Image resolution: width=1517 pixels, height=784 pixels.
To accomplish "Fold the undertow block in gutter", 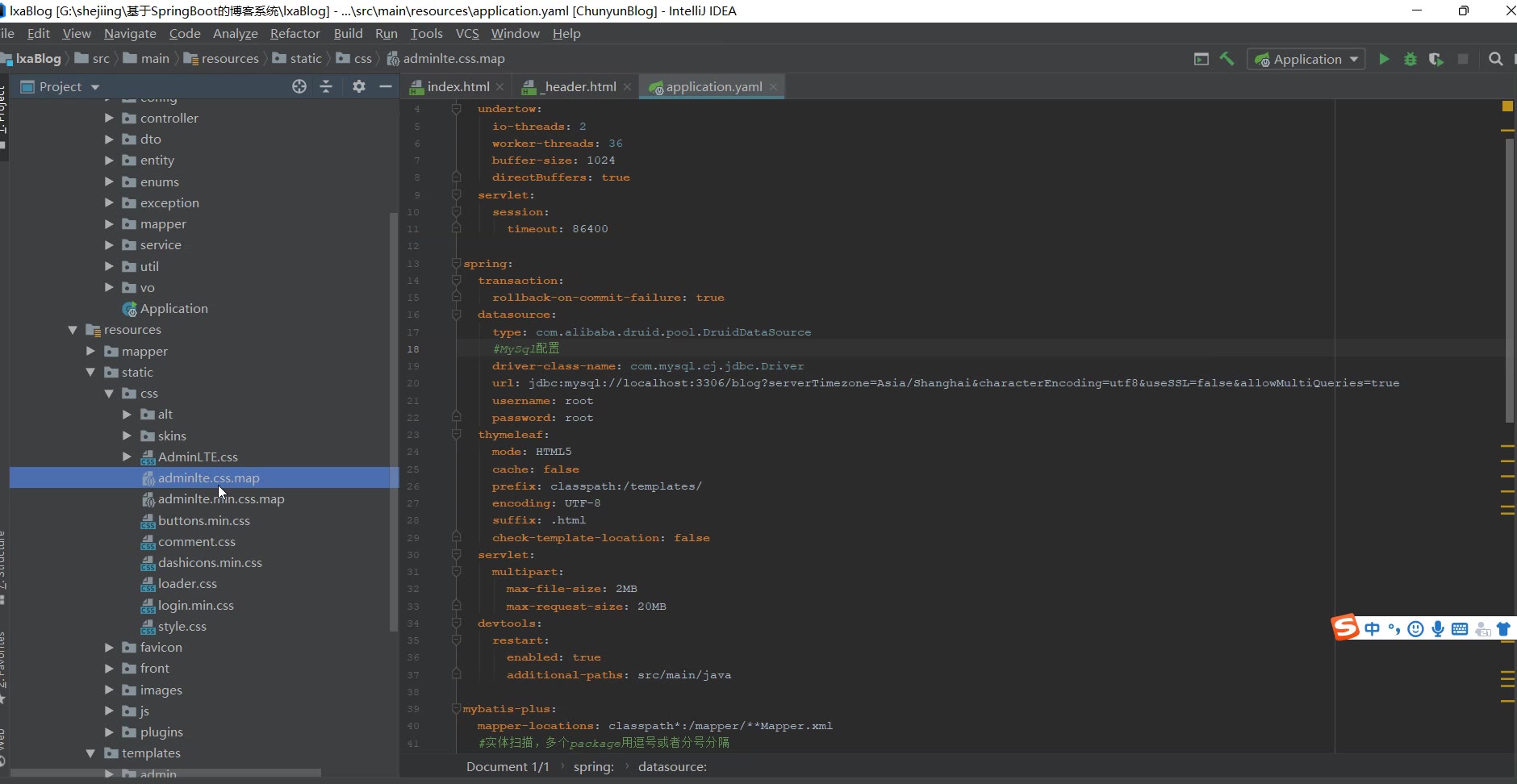I will pos(457,108).
